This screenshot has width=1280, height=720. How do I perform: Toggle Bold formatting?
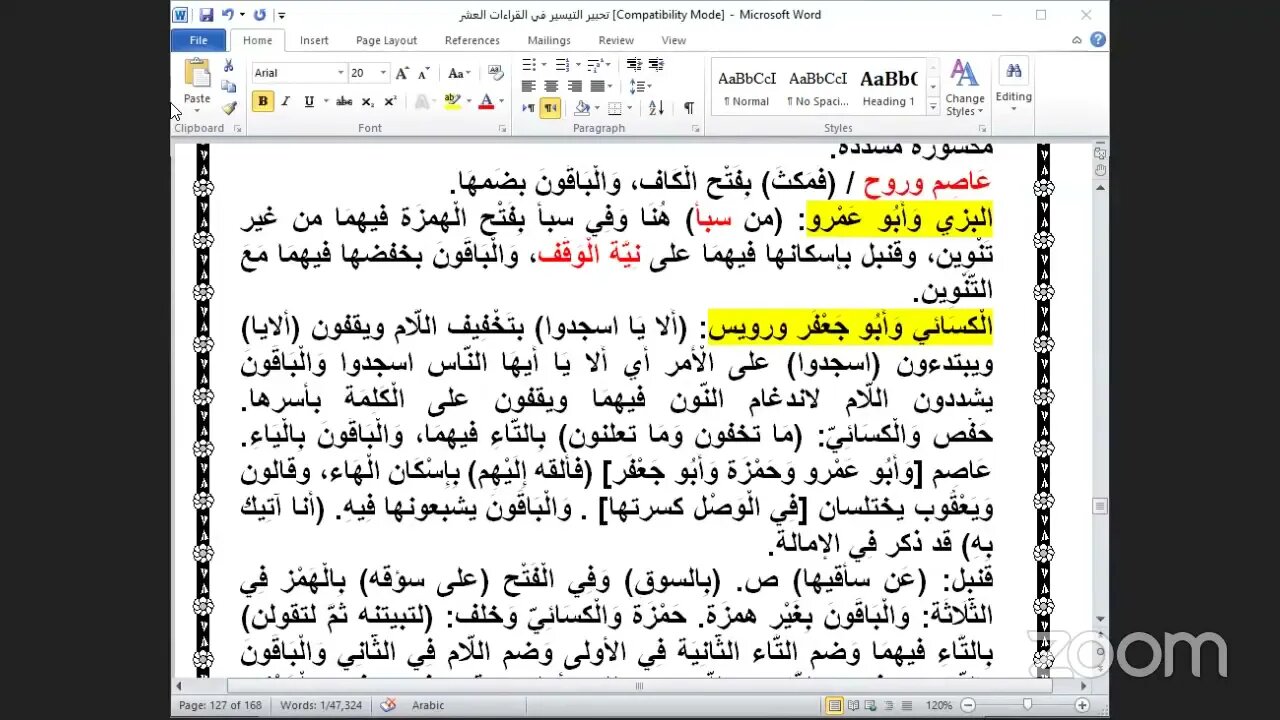(x=263, y=101)
